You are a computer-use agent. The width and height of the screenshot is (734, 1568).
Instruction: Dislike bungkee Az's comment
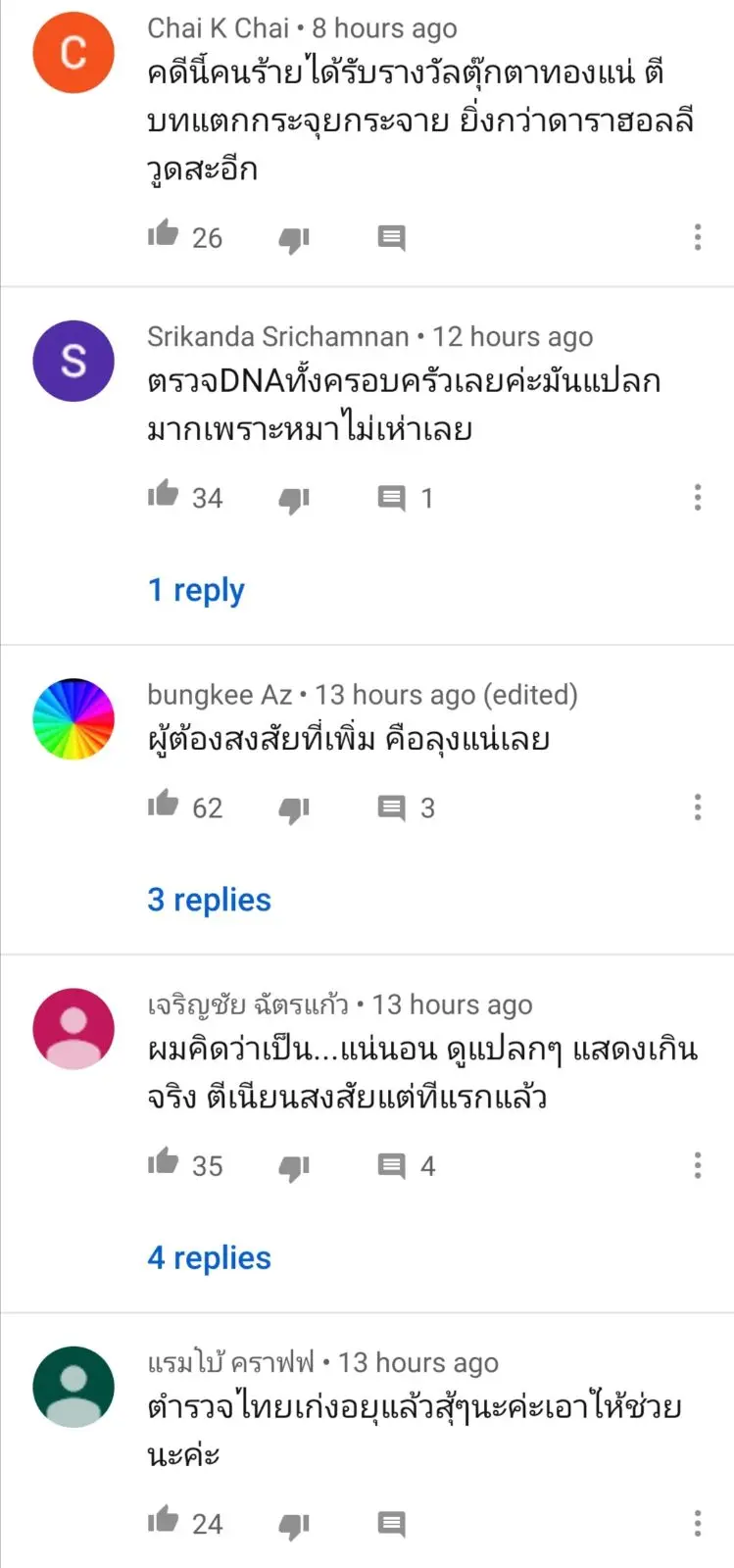click(x=294, y=809)
